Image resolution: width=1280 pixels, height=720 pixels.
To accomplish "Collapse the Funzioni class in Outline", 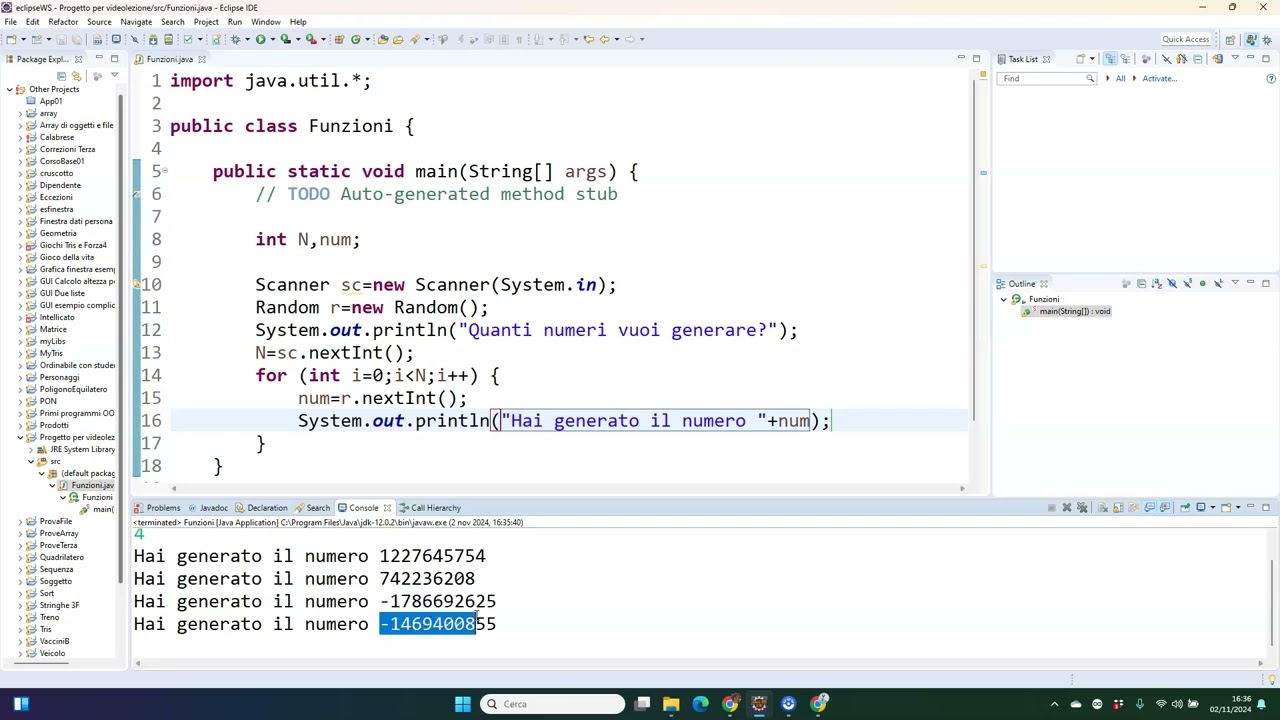I will click(1004, 299).
